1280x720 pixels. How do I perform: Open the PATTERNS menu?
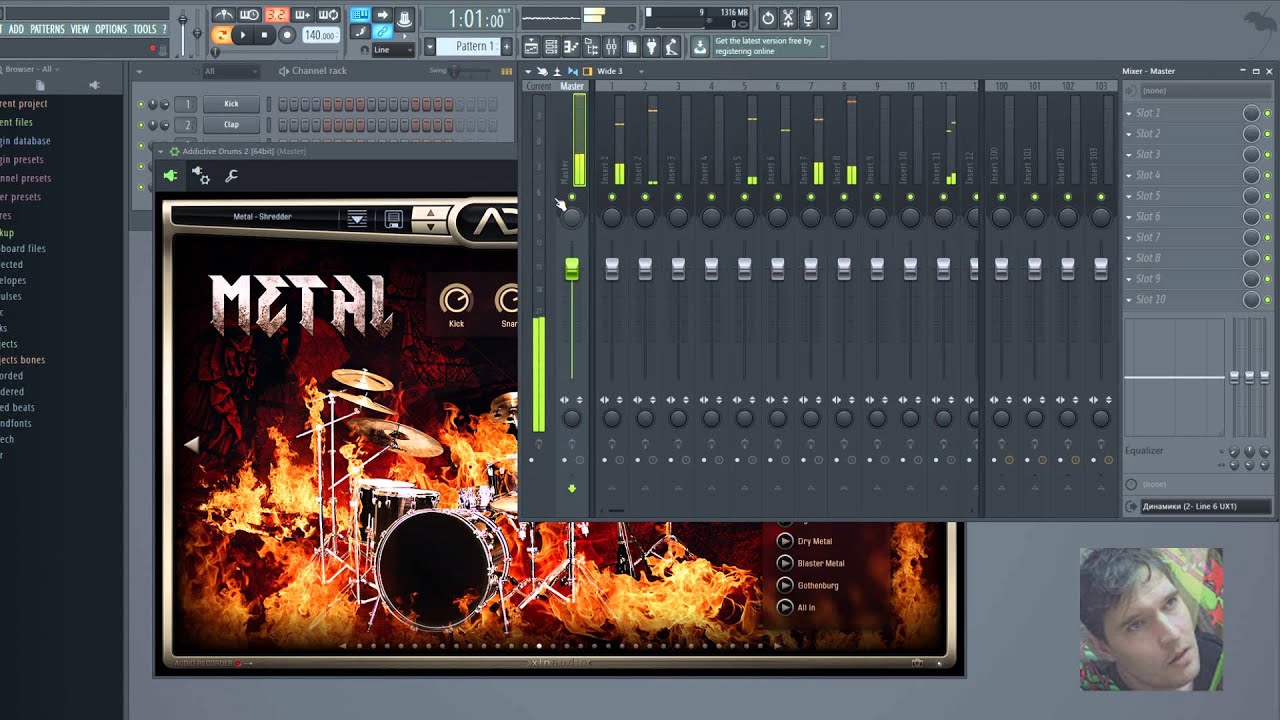[47, 29]
